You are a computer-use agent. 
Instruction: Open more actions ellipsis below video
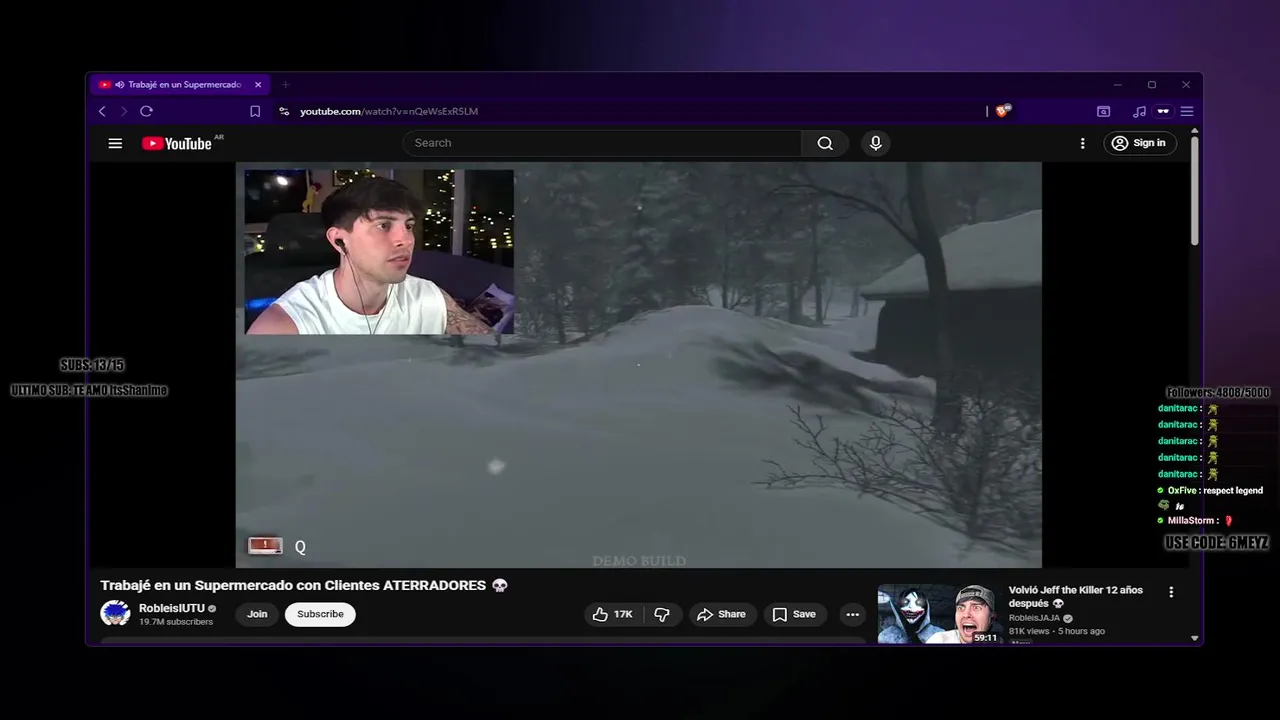(852, 614)
